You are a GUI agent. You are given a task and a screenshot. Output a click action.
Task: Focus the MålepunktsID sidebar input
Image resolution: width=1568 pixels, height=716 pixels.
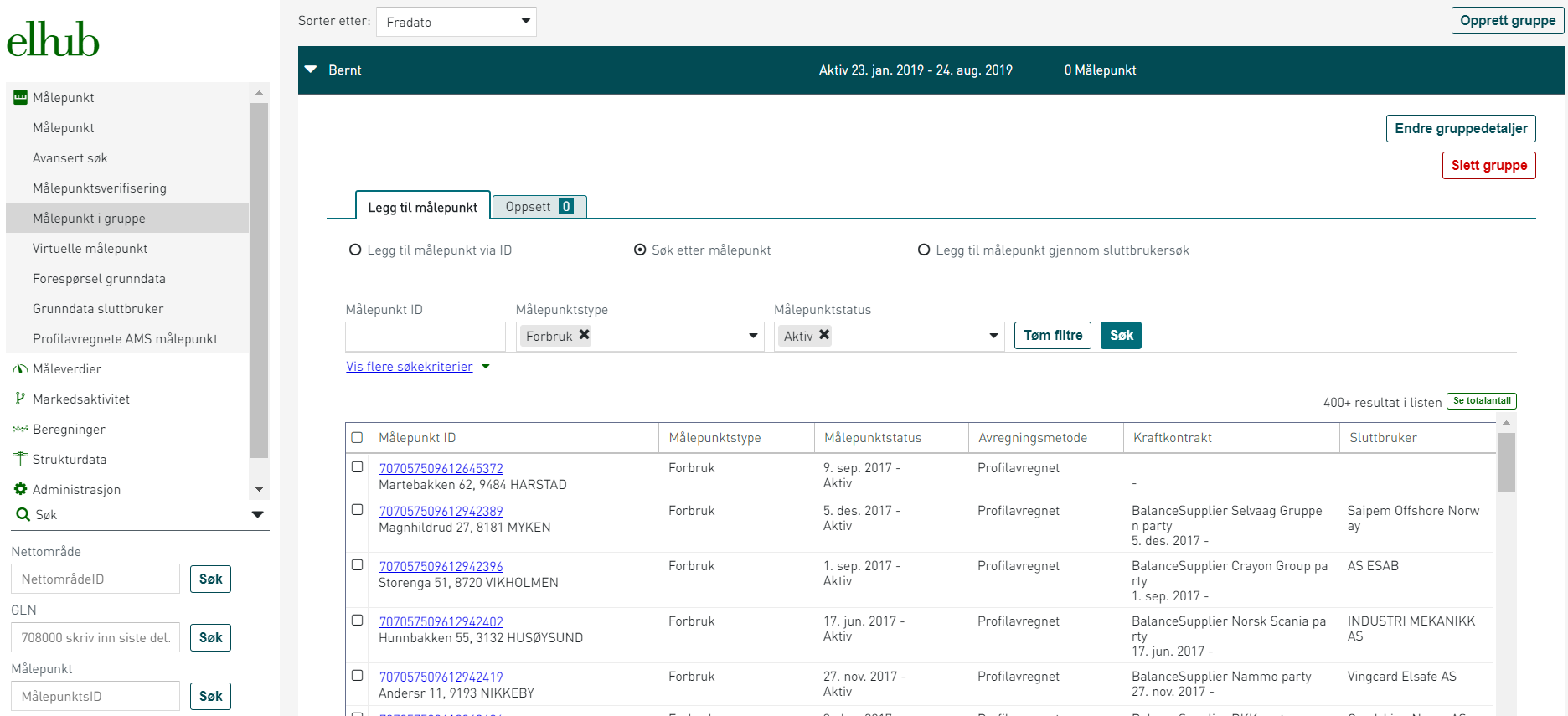tap(95, 696)
